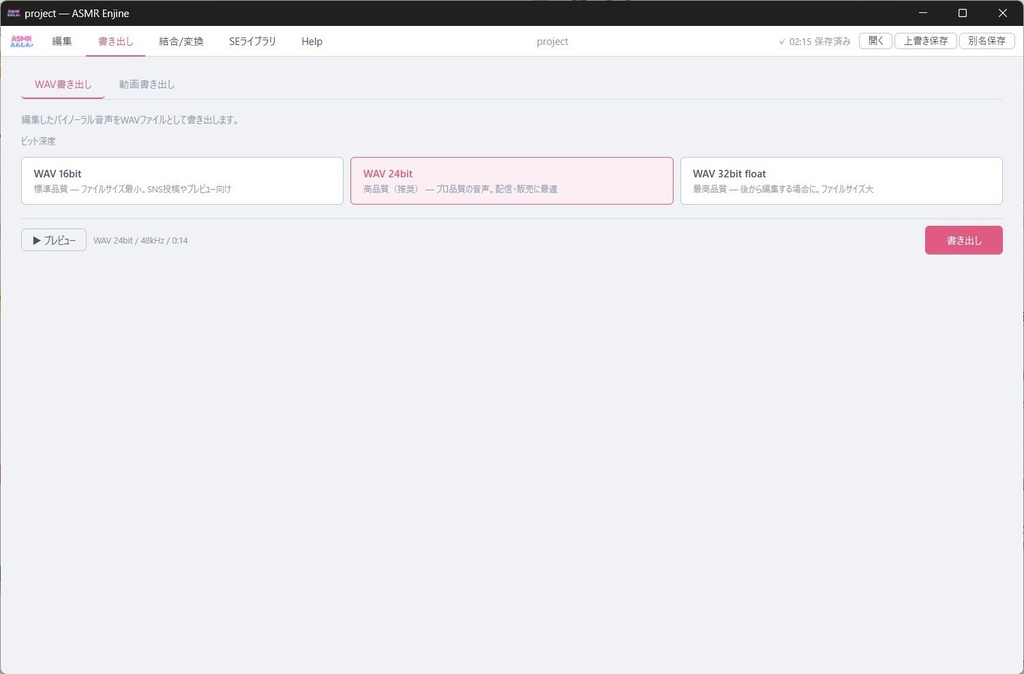
Task: Click the ASMR Enjine logo icon
Action: pos(22,41)
